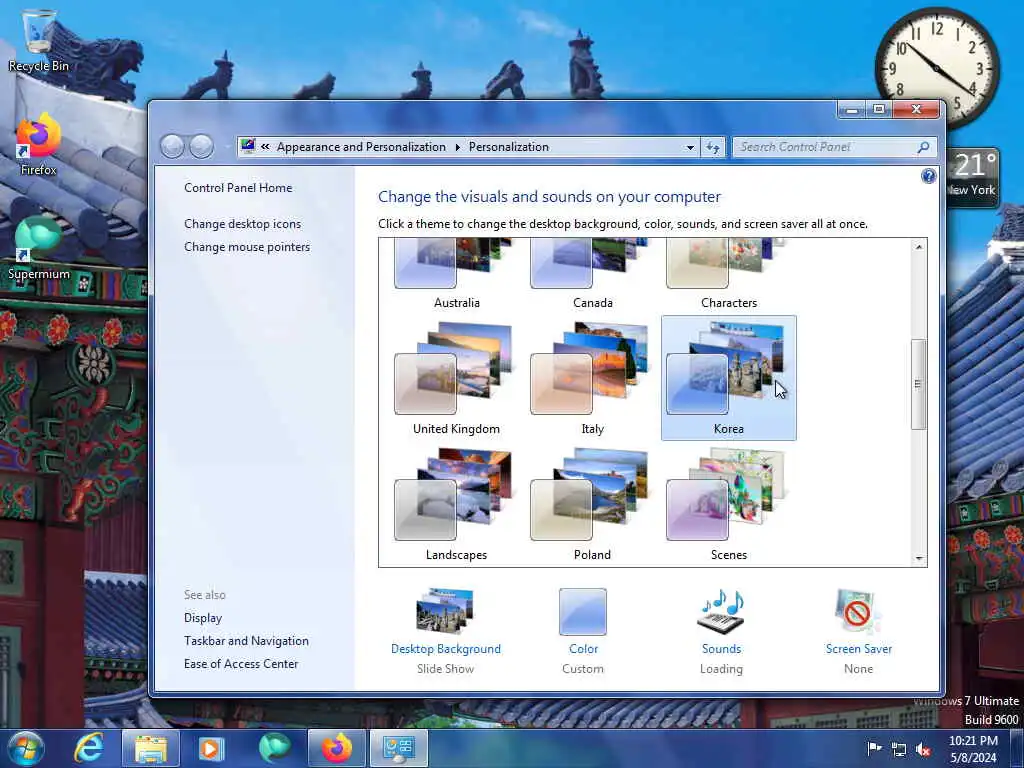
Task: Click the theme list scrollbar thumb
Action: click(919, 384)
